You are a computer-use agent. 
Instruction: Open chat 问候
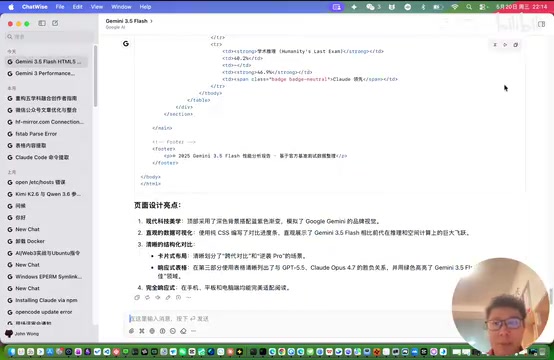pos(46,206)
